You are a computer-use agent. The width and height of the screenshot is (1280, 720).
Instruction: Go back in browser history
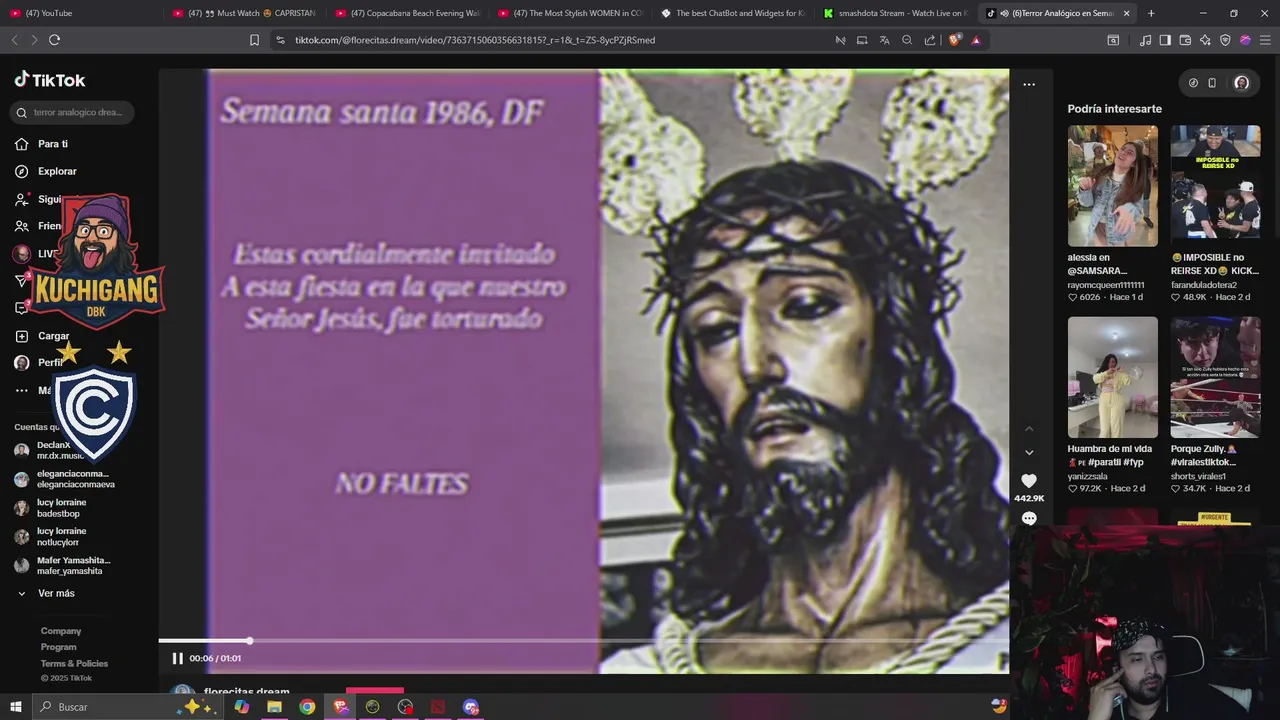tap(14, 40)
